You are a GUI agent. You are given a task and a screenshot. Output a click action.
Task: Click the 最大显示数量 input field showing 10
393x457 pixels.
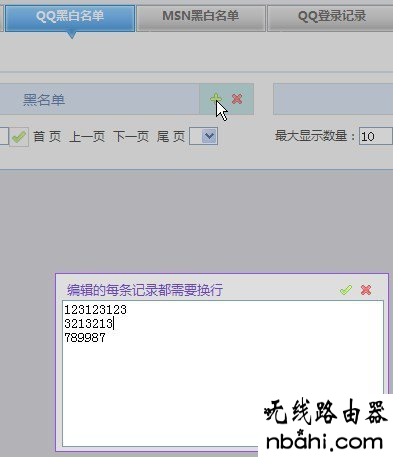pos(376,136)
